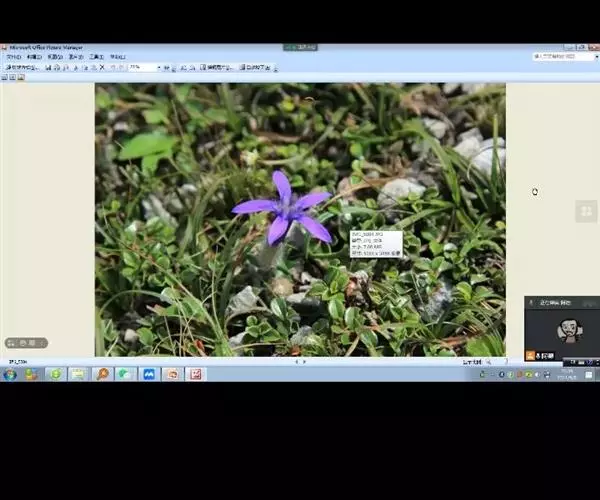
Task: Click the Edit Pictures toolbar button
Action: tap(217, 67)
